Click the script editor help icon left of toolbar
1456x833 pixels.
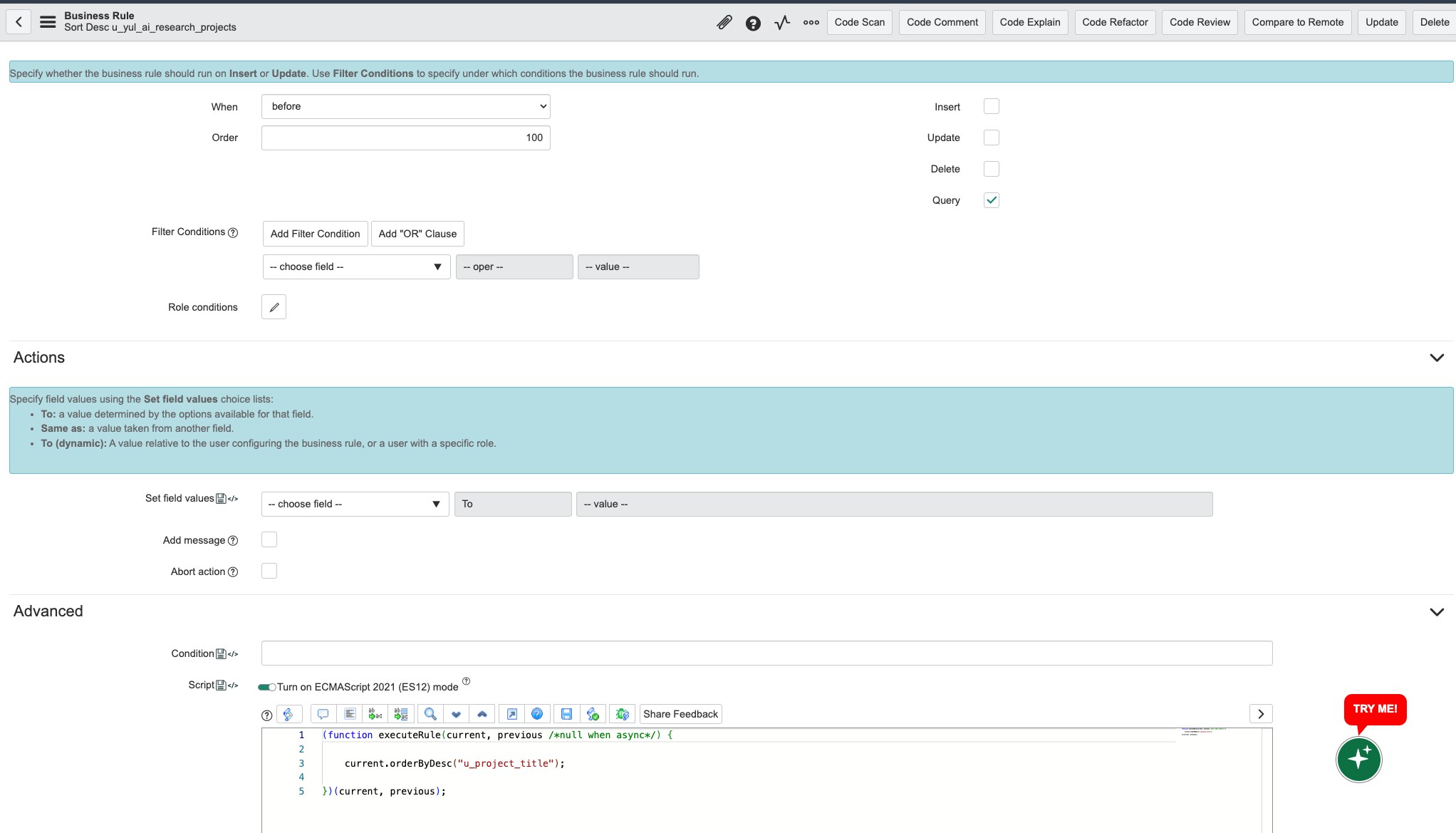267,715
